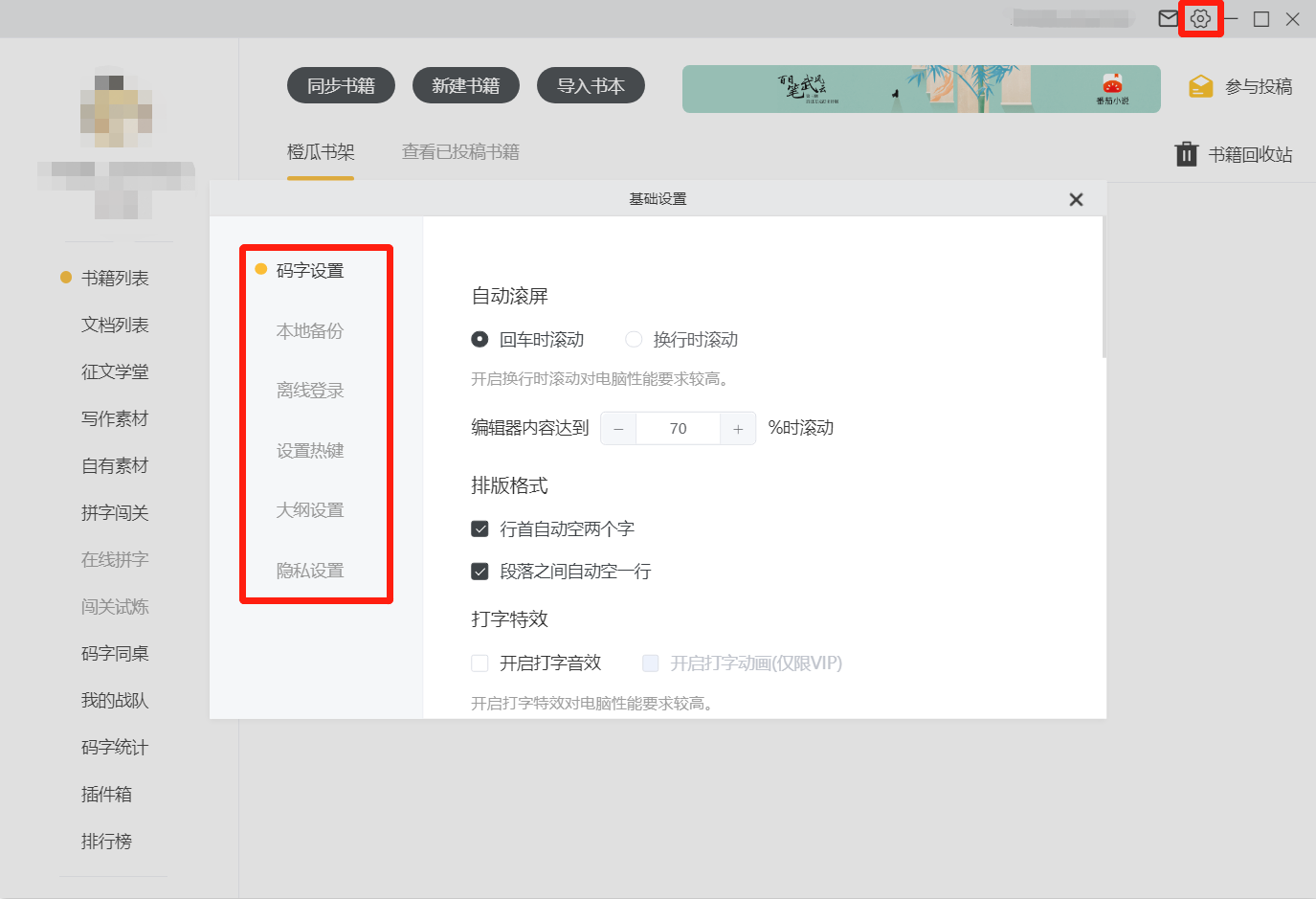Viewport: 1316px width, 899px height.
Task: Maximize the application window
Action: (x=1261, y=19)
